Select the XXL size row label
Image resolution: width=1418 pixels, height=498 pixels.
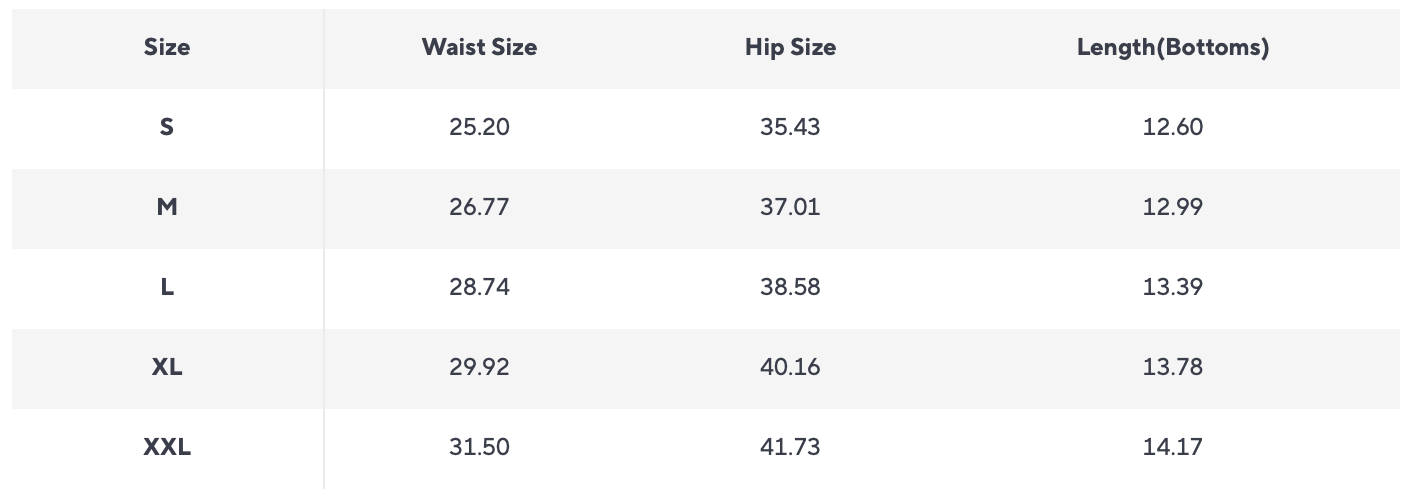pos(167,447)
